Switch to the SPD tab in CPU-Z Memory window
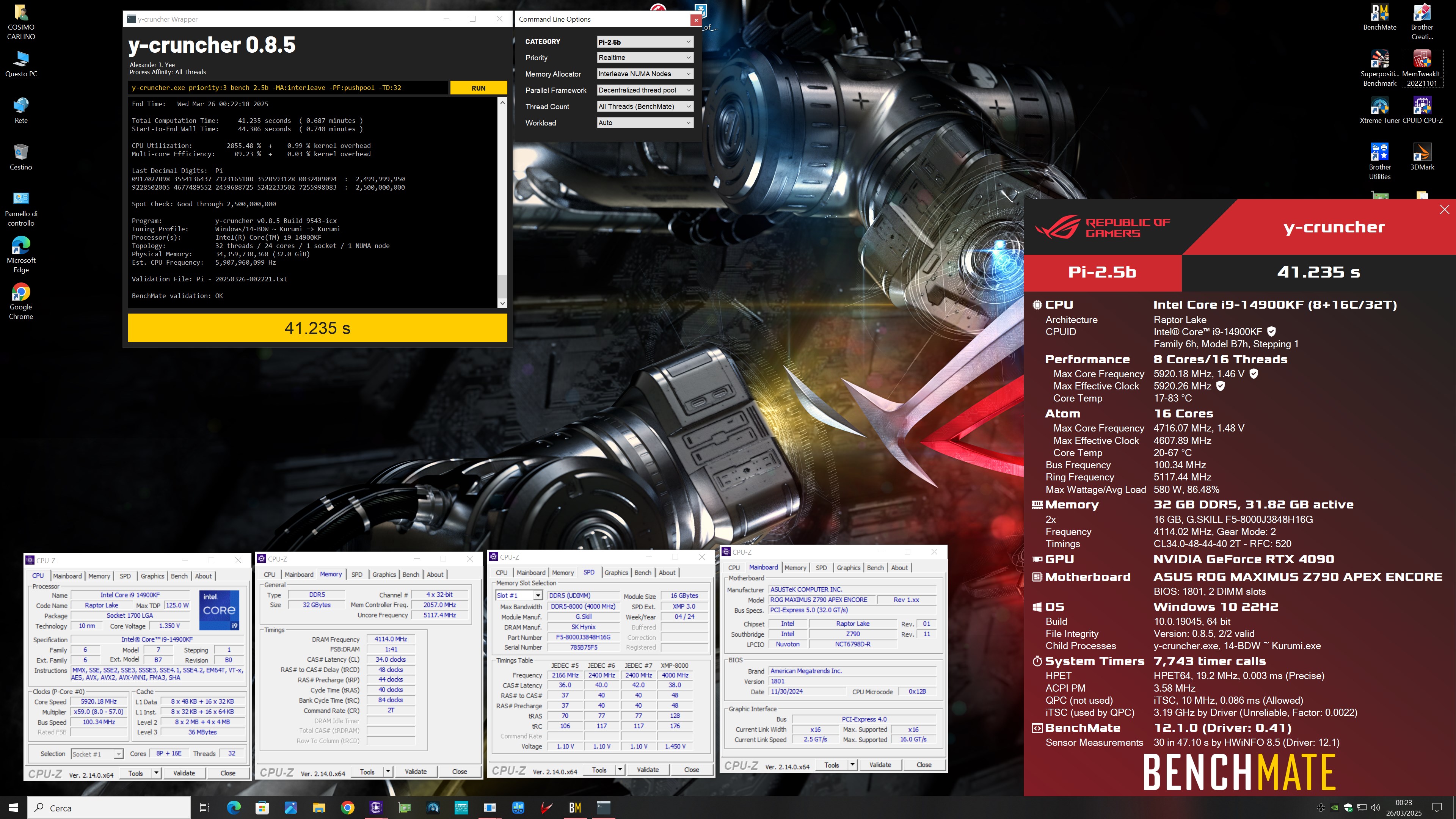The image size is (1456, 819). click(x=357, y=574)
